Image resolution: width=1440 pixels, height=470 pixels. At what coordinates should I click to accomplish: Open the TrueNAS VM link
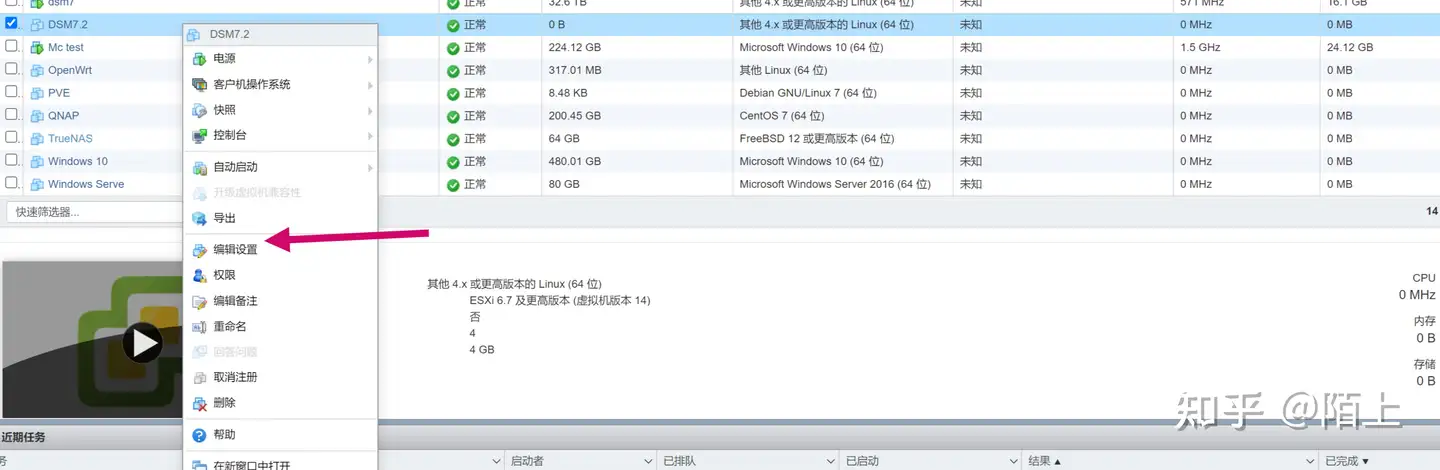70,138
